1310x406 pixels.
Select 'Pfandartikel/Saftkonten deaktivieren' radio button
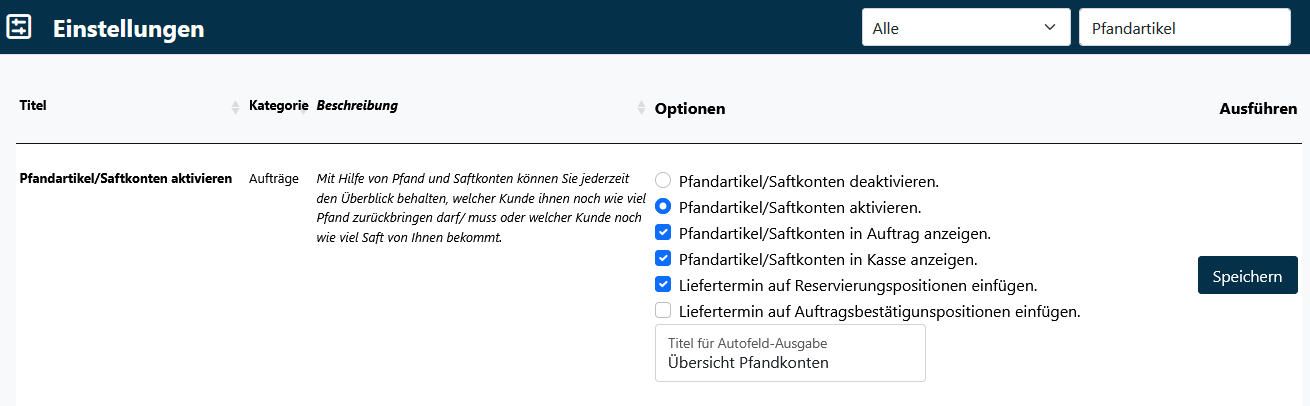[x=663, y=181]
